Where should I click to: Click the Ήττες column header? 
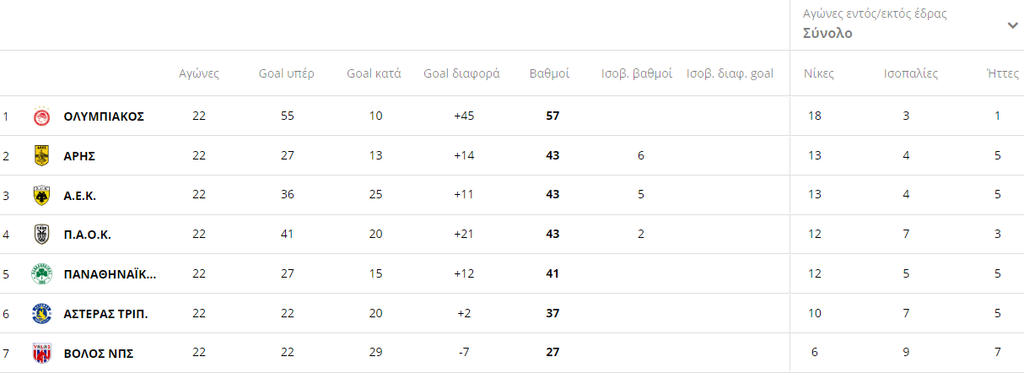click(1002, 73)
